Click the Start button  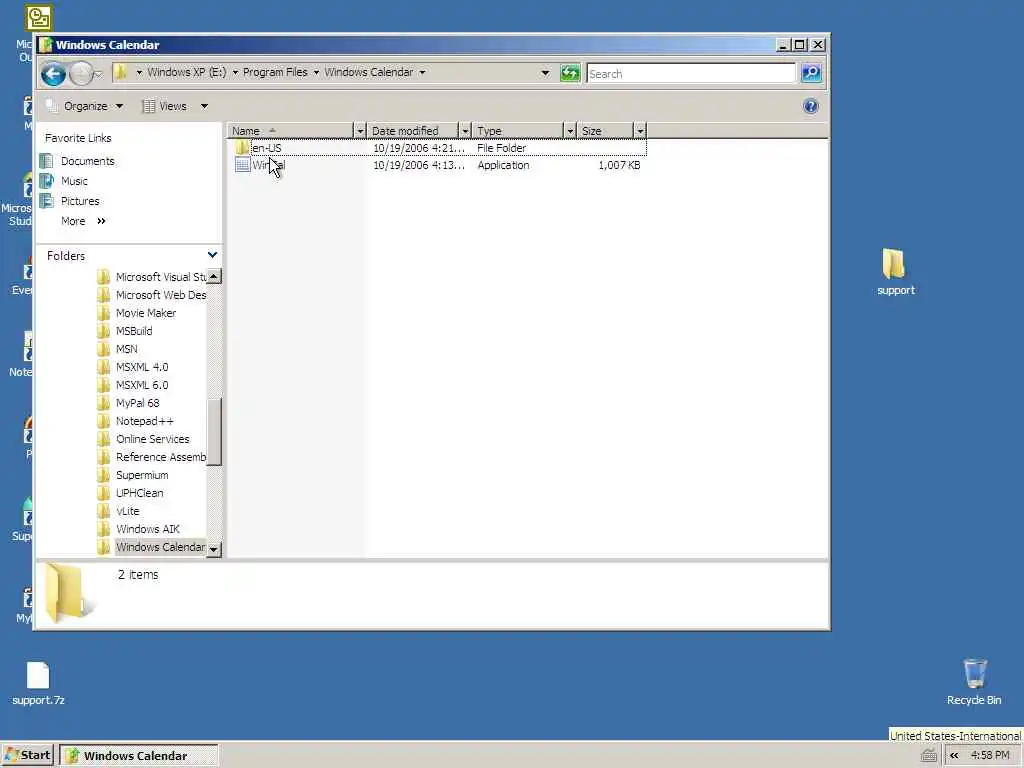point(27,756)
